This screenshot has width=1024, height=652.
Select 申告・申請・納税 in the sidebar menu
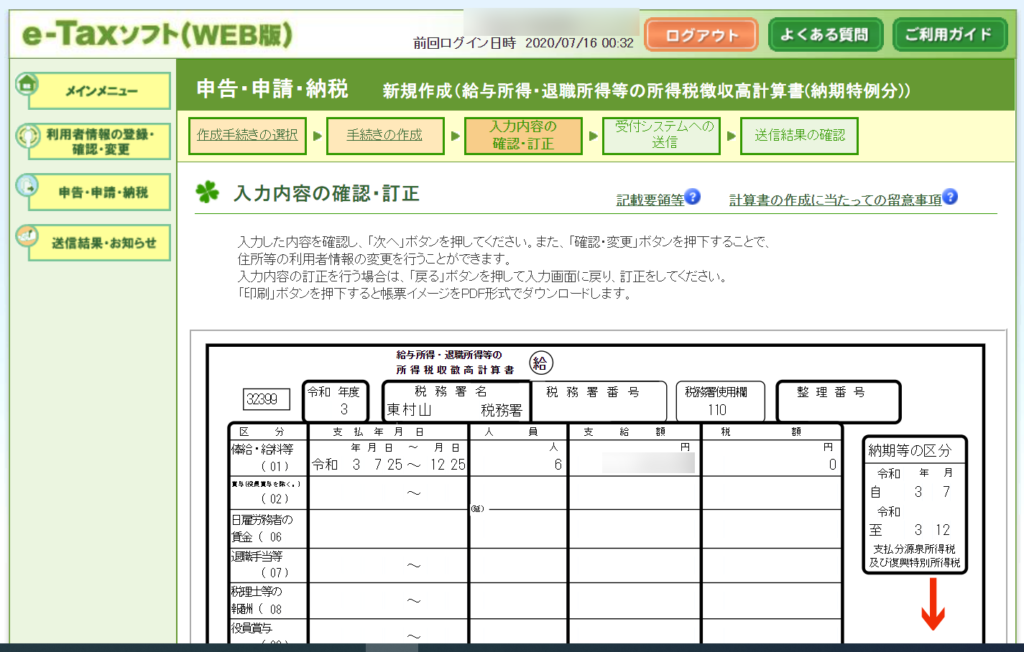click(x=99, y=192)
